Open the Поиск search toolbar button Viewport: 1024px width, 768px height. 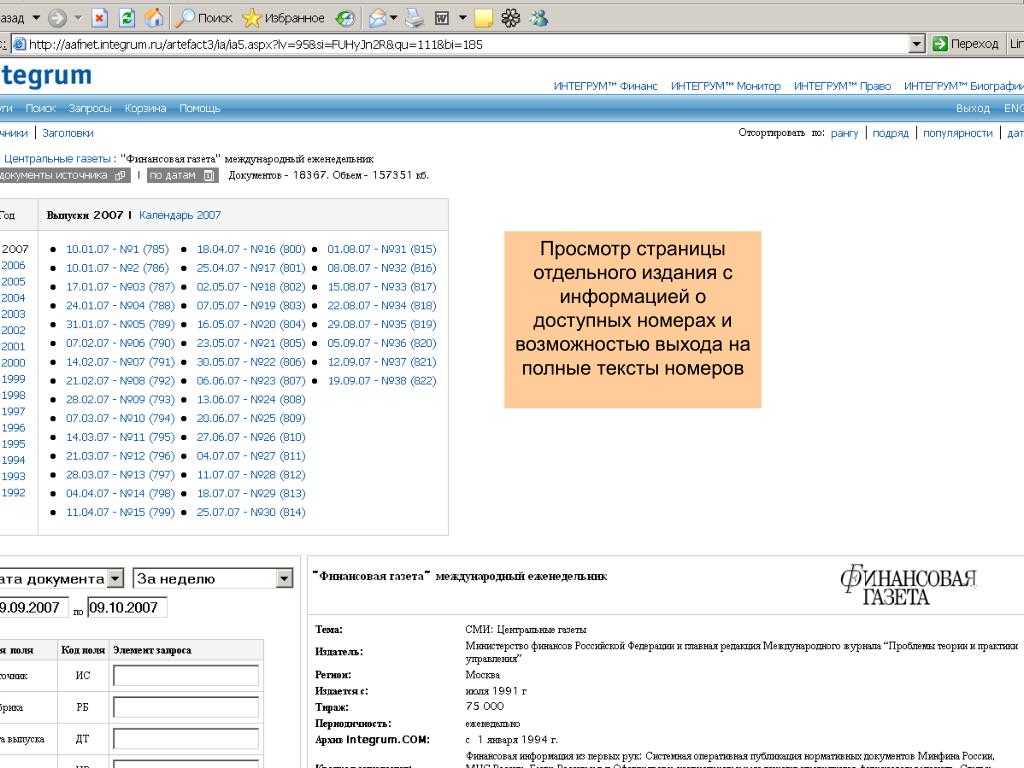coord(204,18)
